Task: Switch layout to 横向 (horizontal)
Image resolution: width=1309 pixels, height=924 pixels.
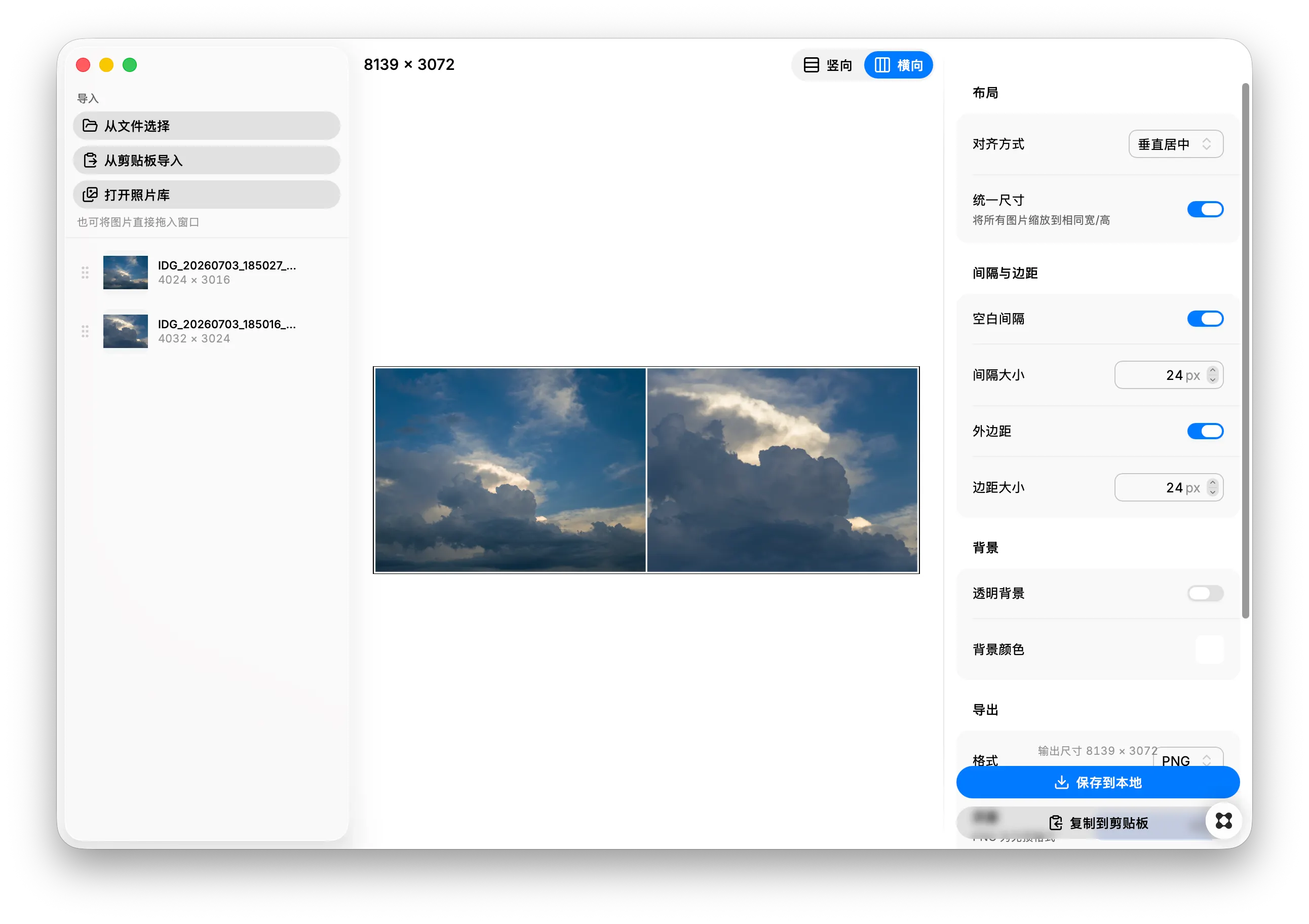Action: click(x=899, y=65)
